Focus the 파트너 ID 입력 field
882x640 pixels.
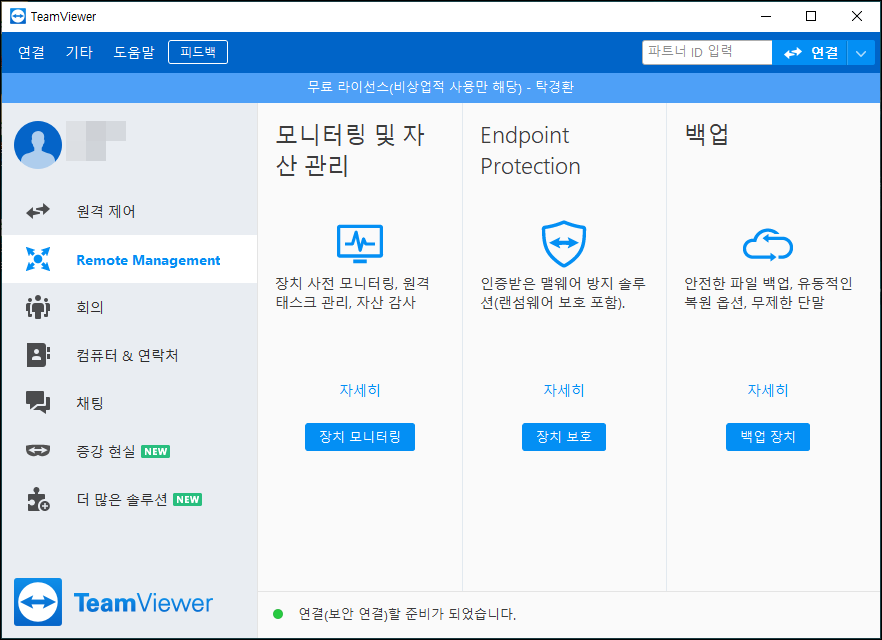(707, 52)
